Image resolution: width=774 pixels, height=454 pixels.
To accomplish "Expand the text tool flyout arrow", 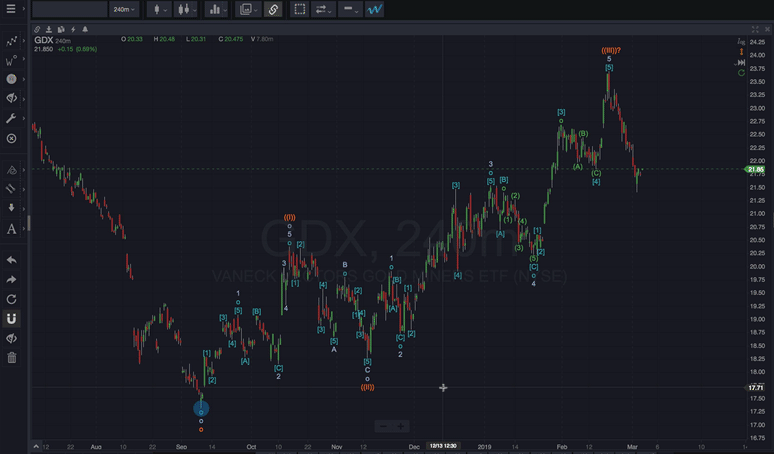I will (x=23, y=227).
